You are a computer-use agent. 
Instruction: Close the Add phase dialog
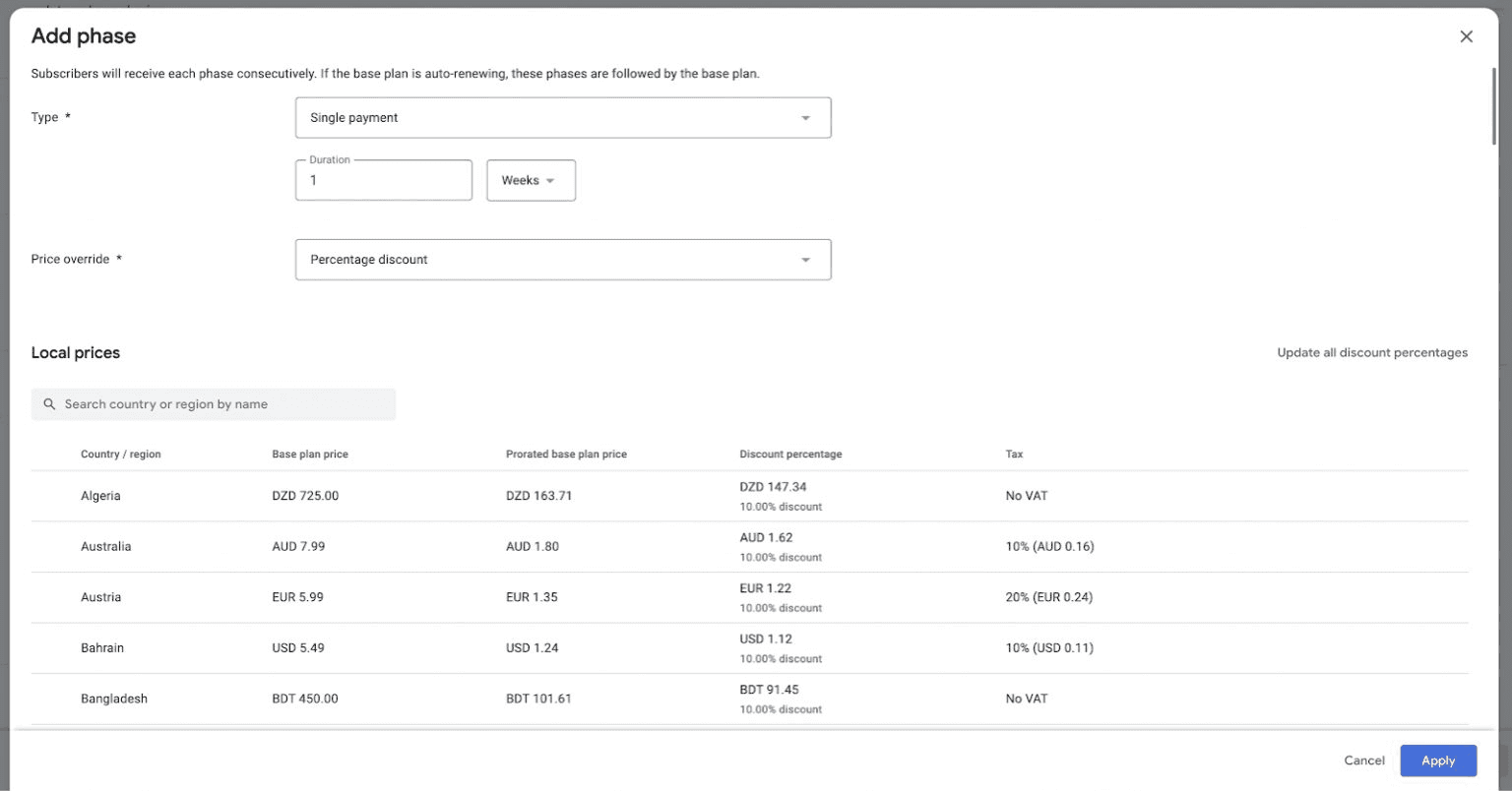pyautogui.click(x=1466, y=35)
